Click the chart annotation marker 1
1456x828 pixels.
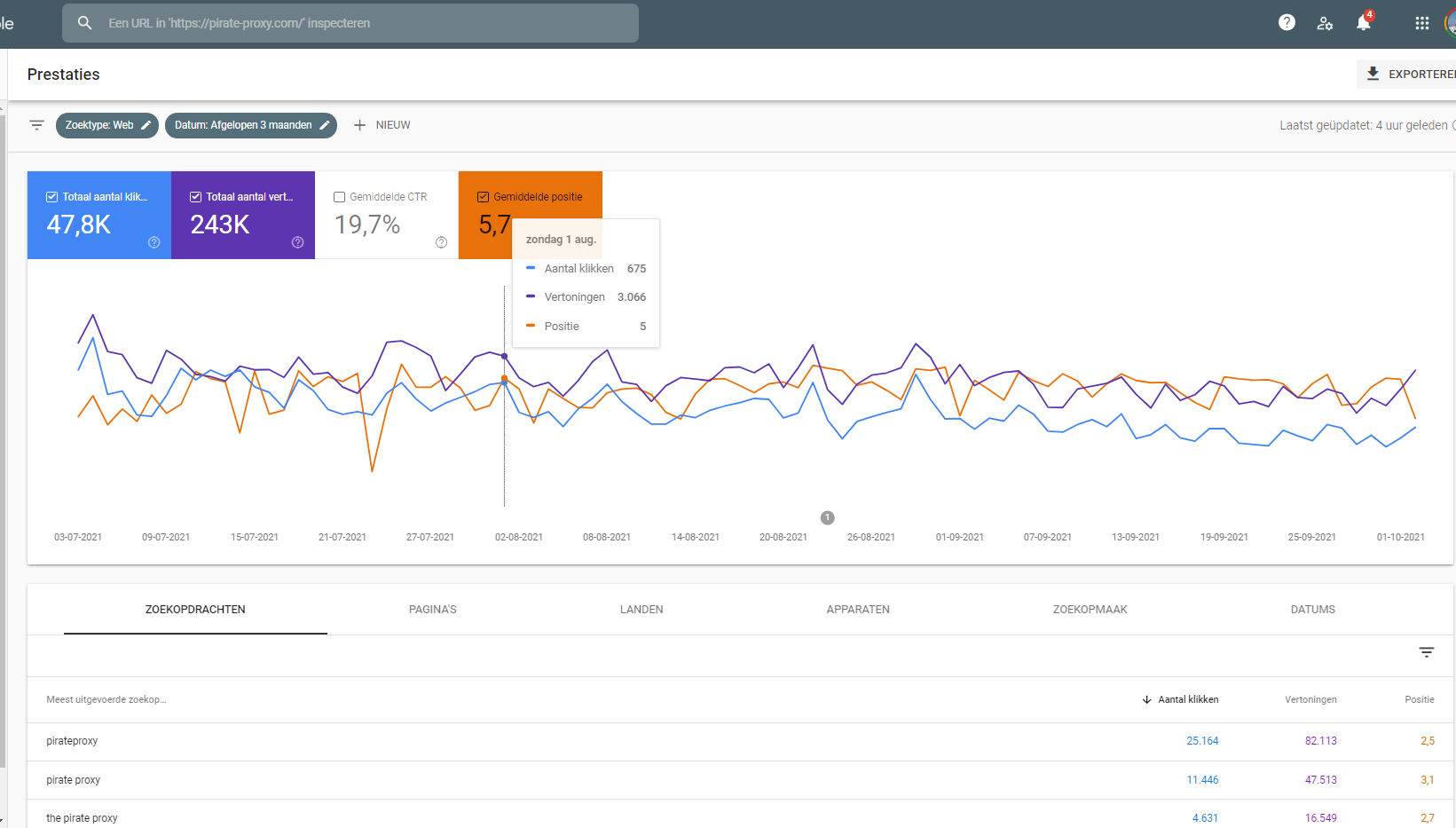[x=828, y=517]
